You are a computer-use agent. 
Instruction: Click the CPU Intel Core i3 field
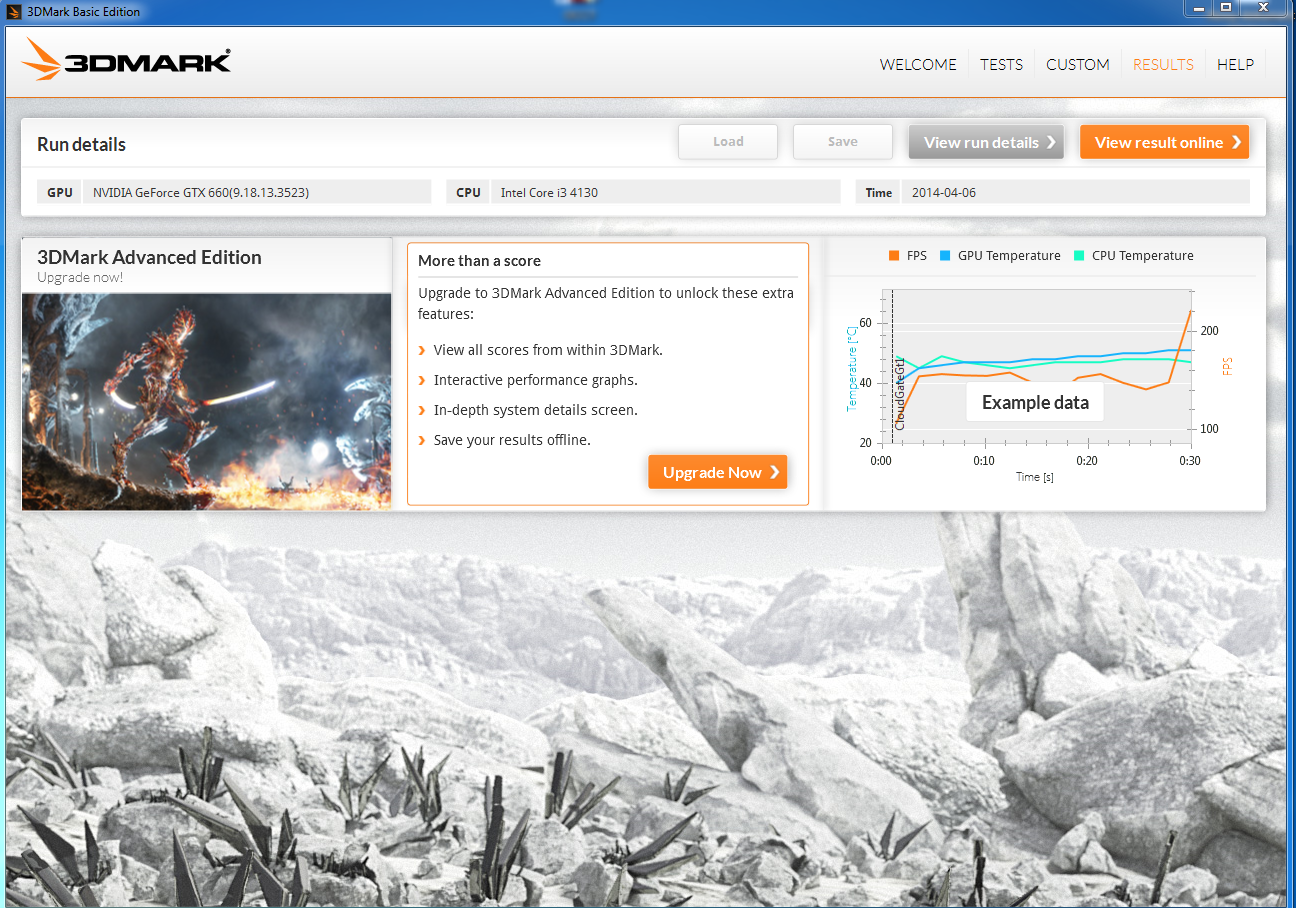pos(666,192)
